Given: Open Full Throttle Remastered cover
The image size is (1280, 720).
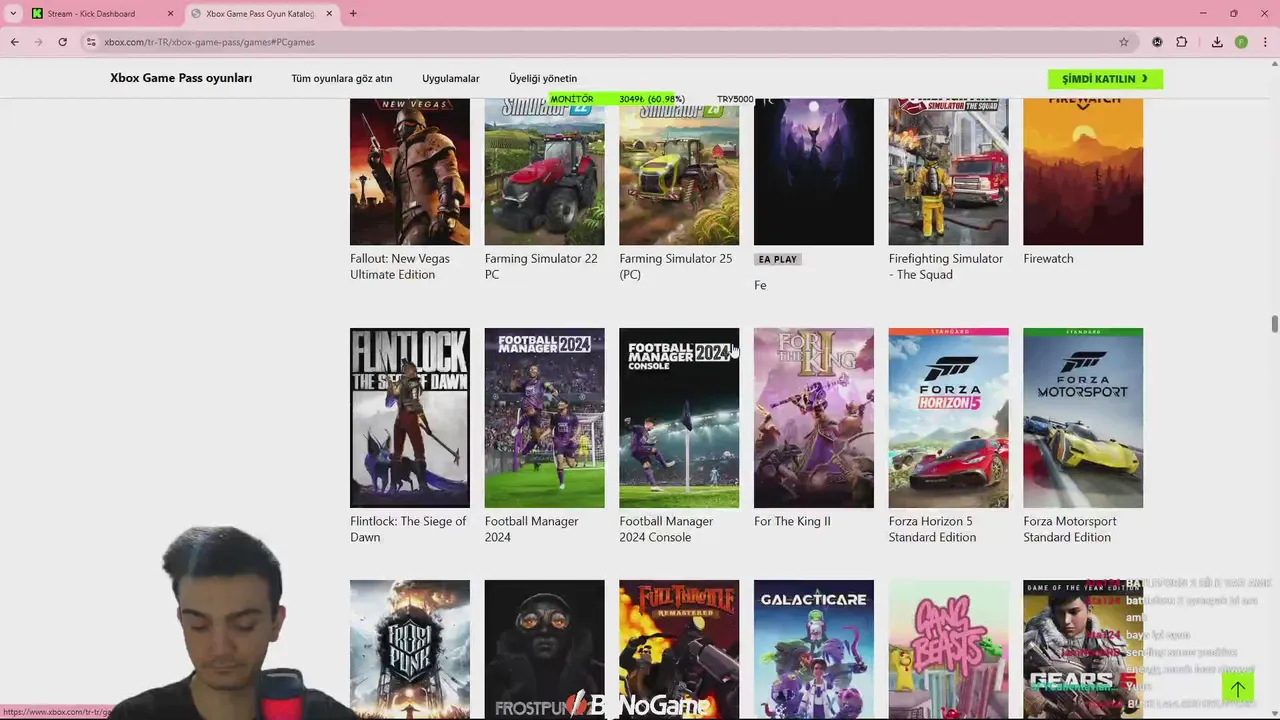Looking at the screenshot, I should pos(679,650).
